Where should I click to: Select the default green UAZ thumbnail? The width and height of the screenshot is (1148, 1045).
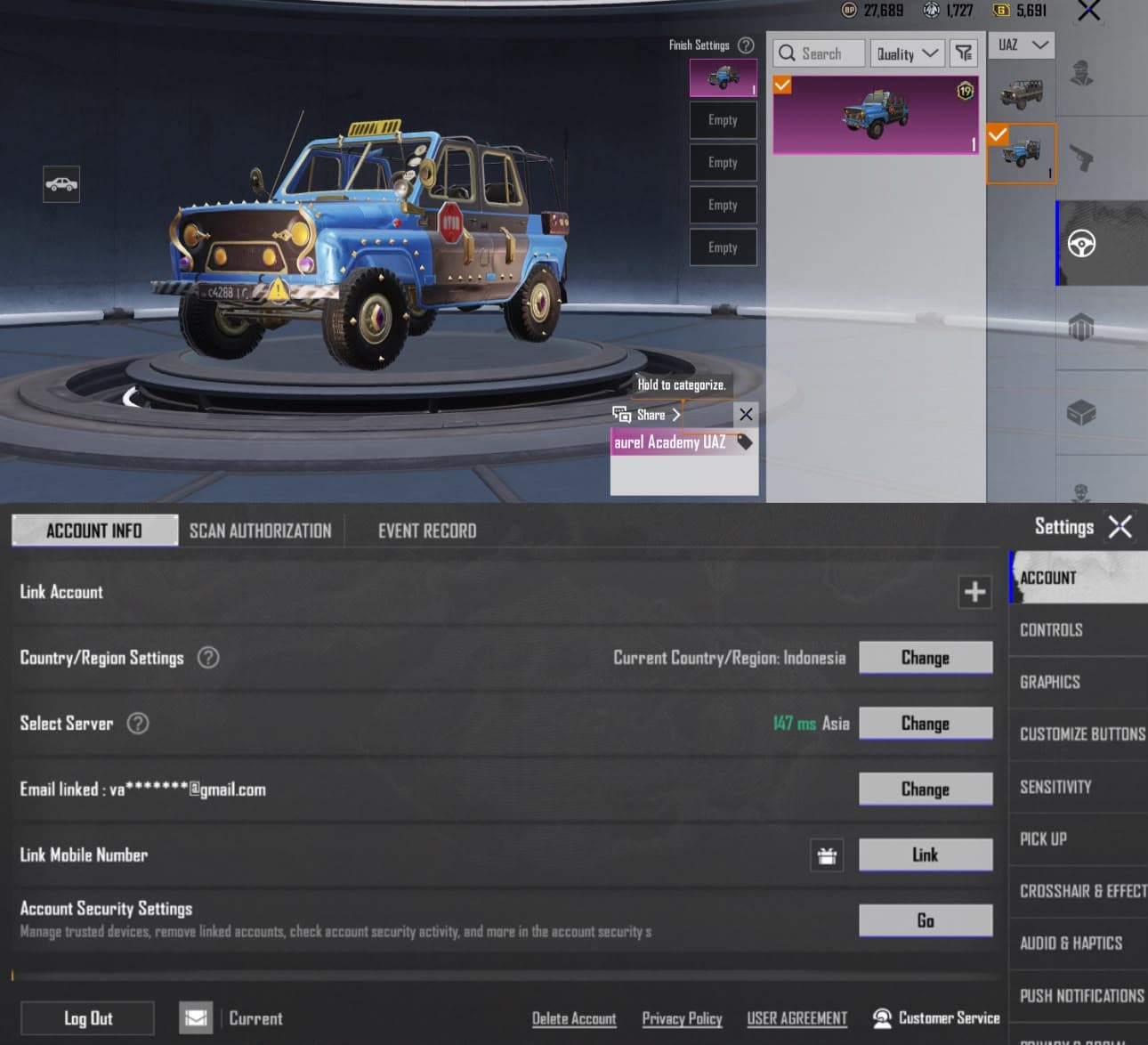(x=1021, y=93)
